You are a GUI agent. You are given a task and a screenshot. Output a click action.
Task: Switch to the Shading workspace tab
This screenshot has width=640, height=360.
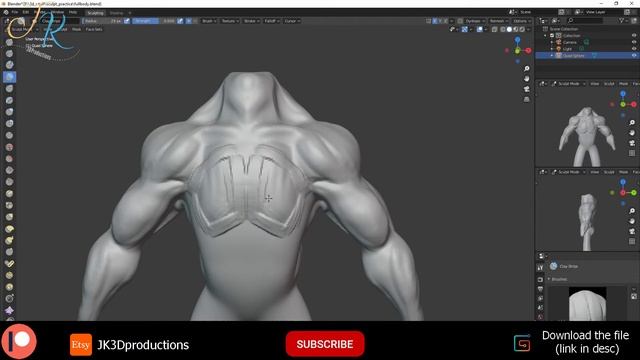point(116,13)
